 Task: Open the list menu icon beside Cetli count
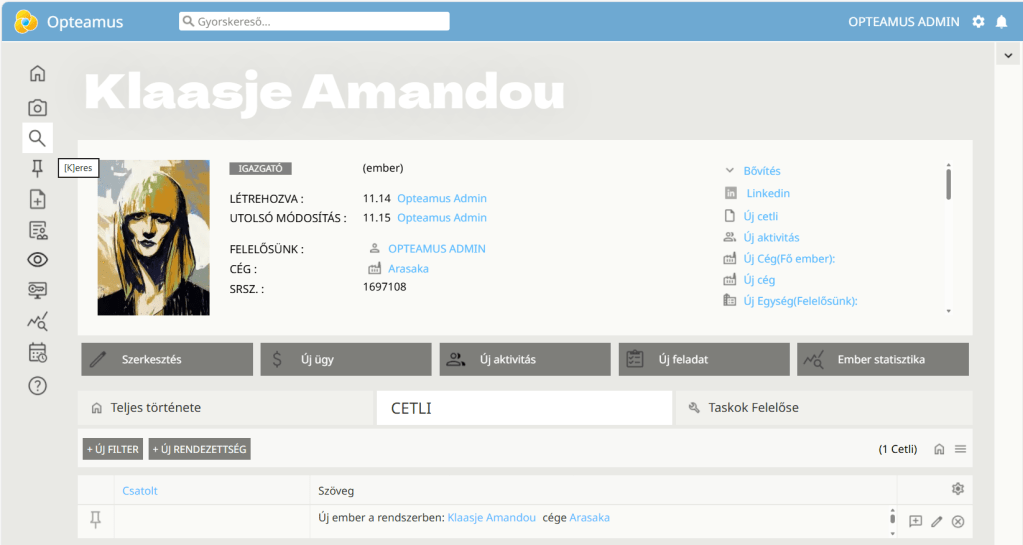960,449
